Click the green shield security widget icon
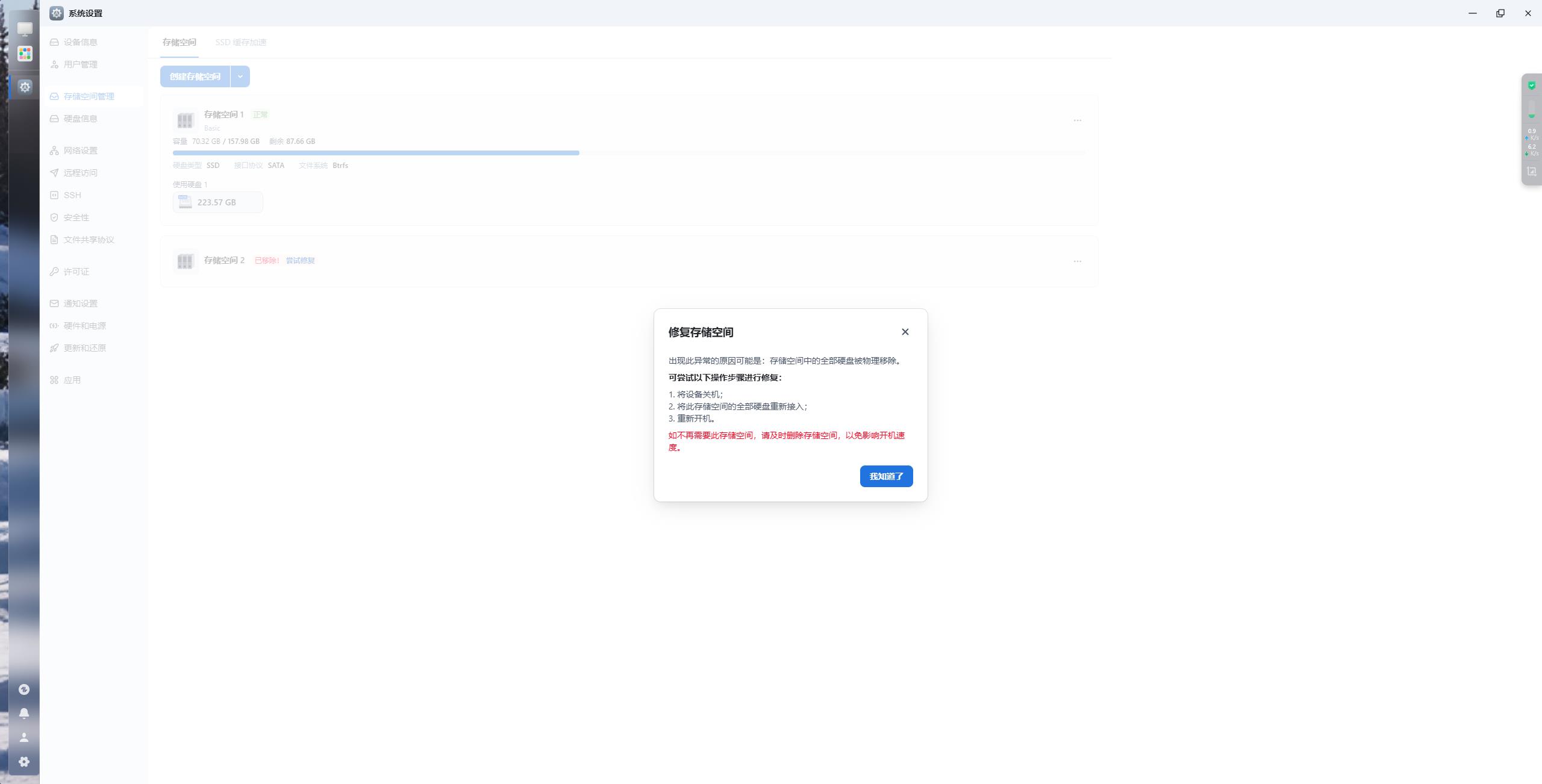1542x784 pixels. pos(1532,86)
